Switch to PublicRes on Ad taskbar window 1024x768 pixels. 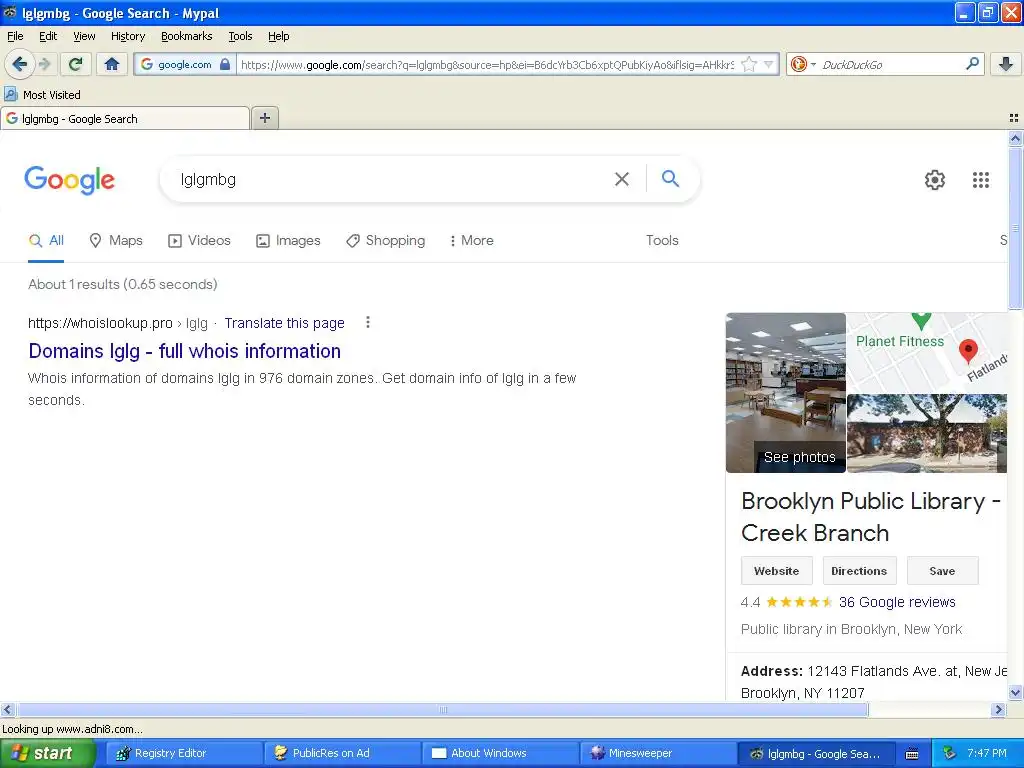coord(342,753)
